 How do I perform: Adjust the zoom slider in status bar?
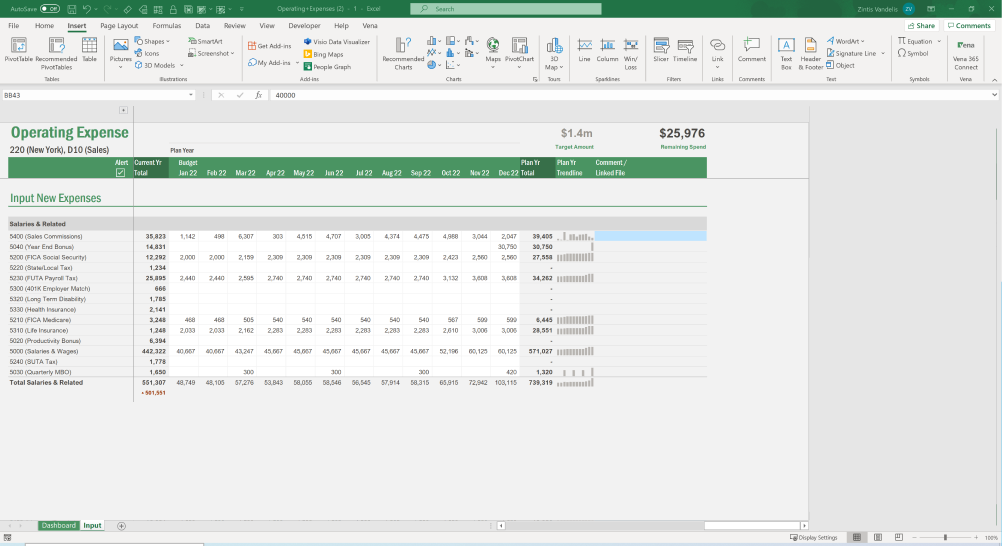tap(945, 537)
